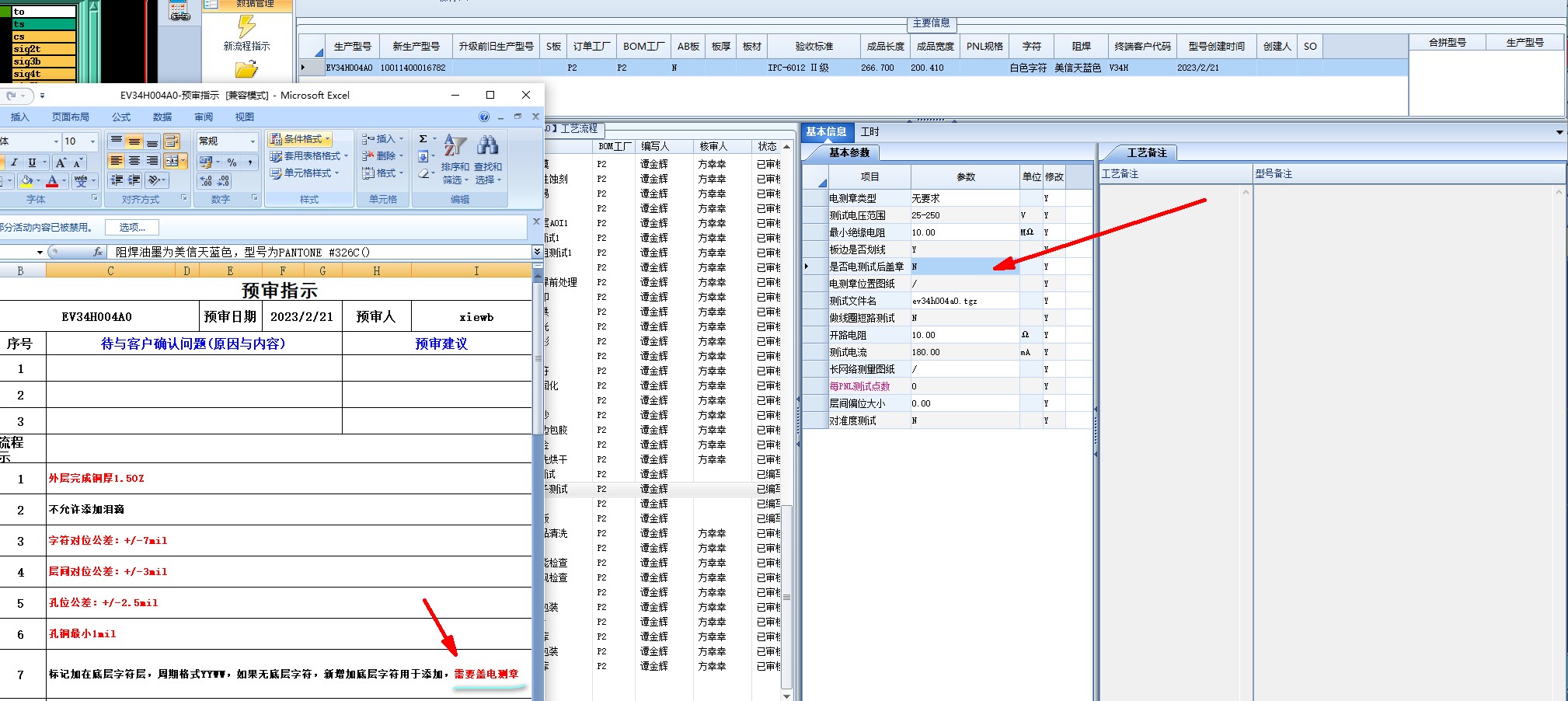Screen dimensions: 1568x701
Task: Click the top align icon in Excel
Action: (x=116, y=141)
